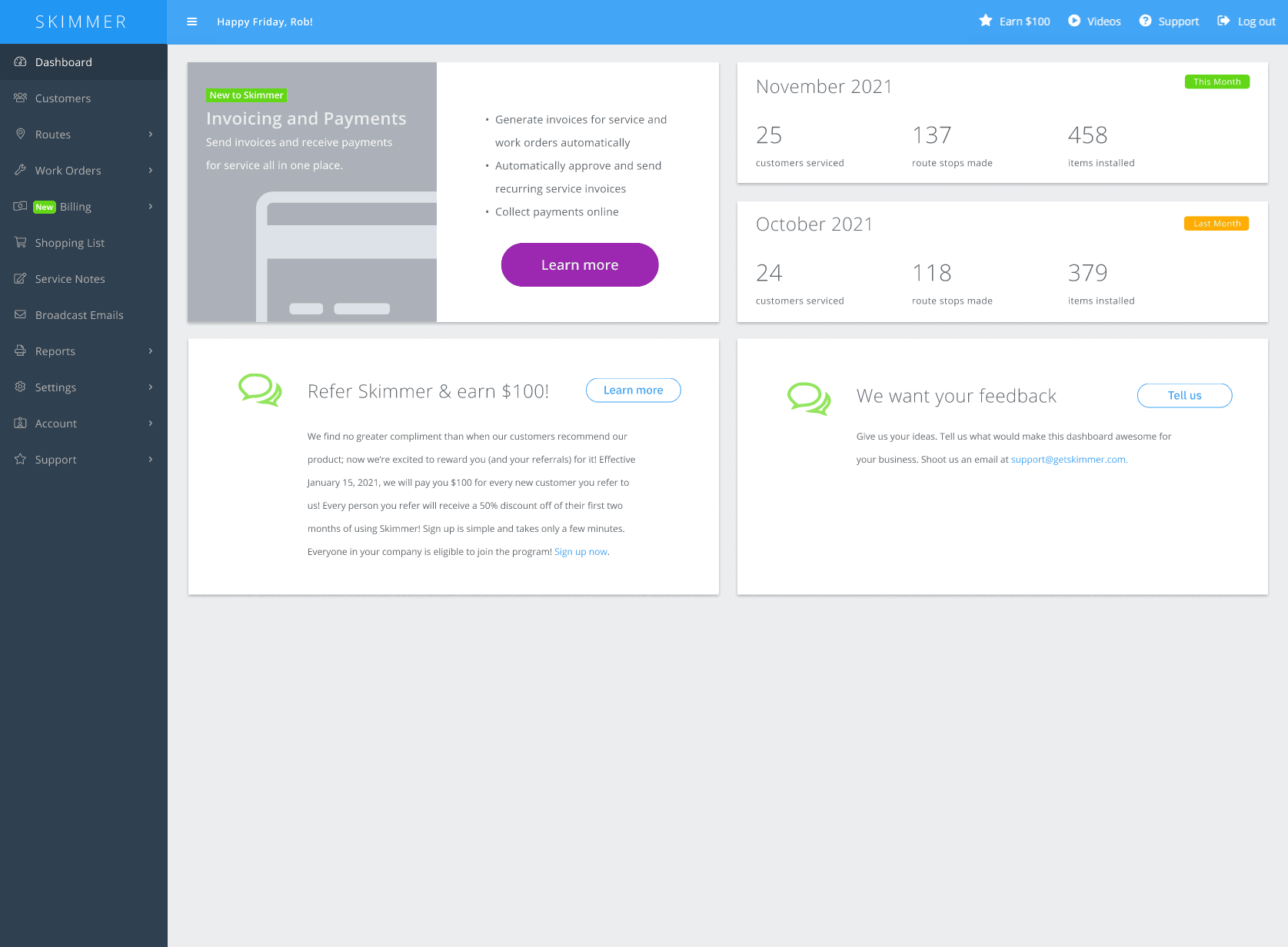
Task: Click the Broadcast Emails envelope icon
Action: click(x=20, y=314)
